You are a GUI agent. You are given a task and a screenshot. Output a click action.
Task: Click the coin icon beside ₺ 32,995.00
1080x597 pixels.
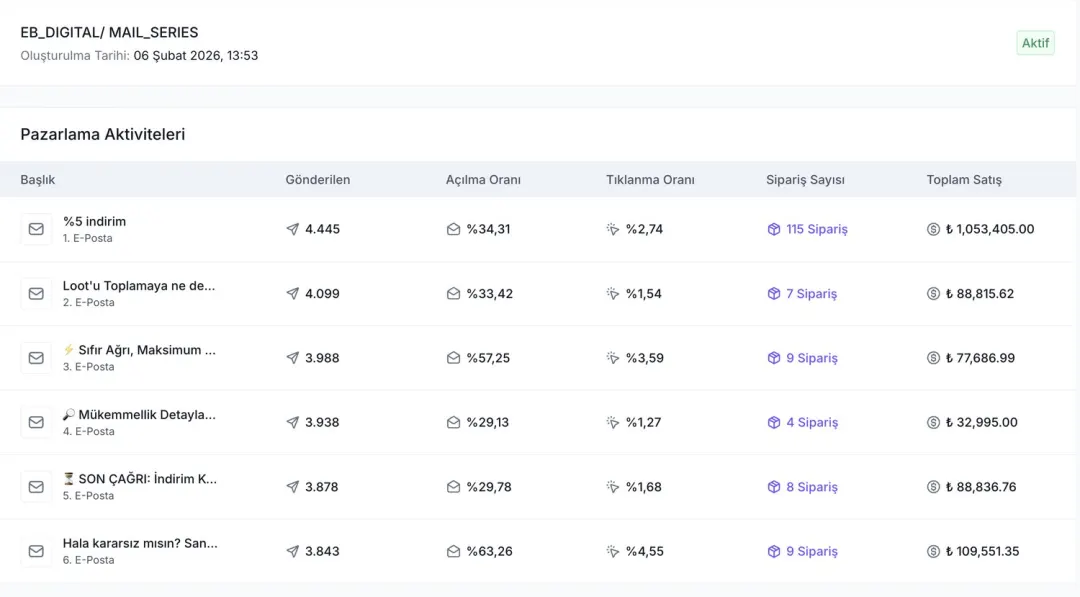pyautogui.click(x=933, y=423)
